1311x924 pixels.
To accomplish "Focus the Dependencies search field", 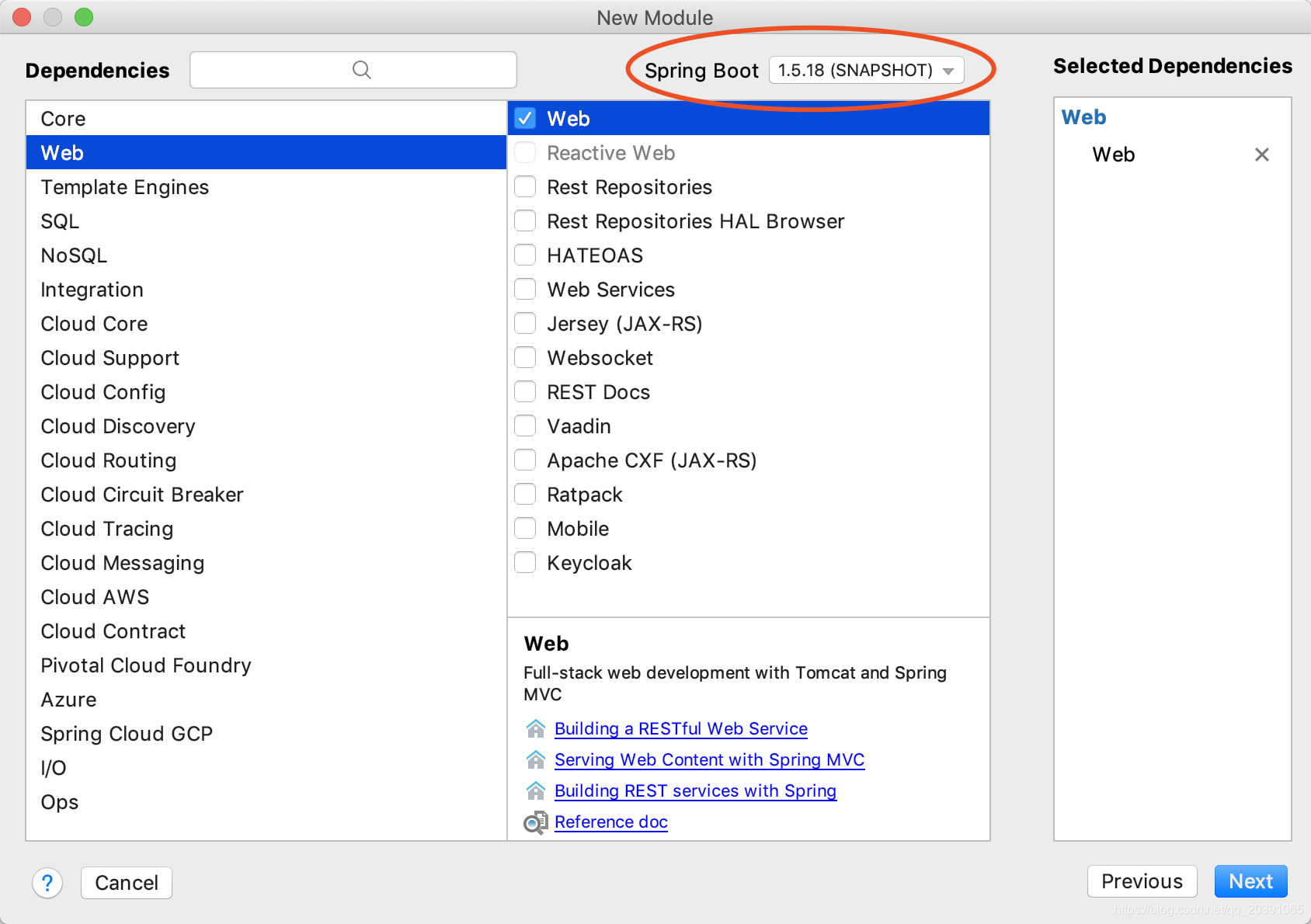I will point(353,70).
